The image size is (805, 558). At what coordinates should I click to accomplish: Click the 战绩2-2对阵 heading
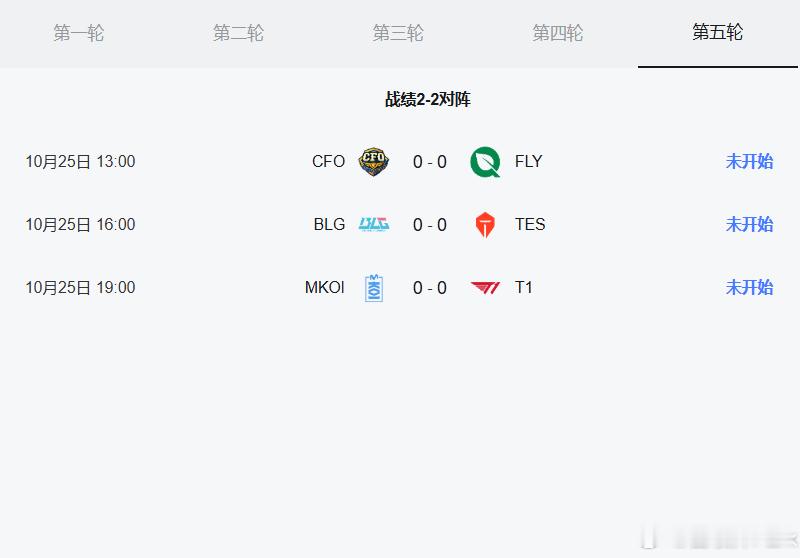[427, 100]
